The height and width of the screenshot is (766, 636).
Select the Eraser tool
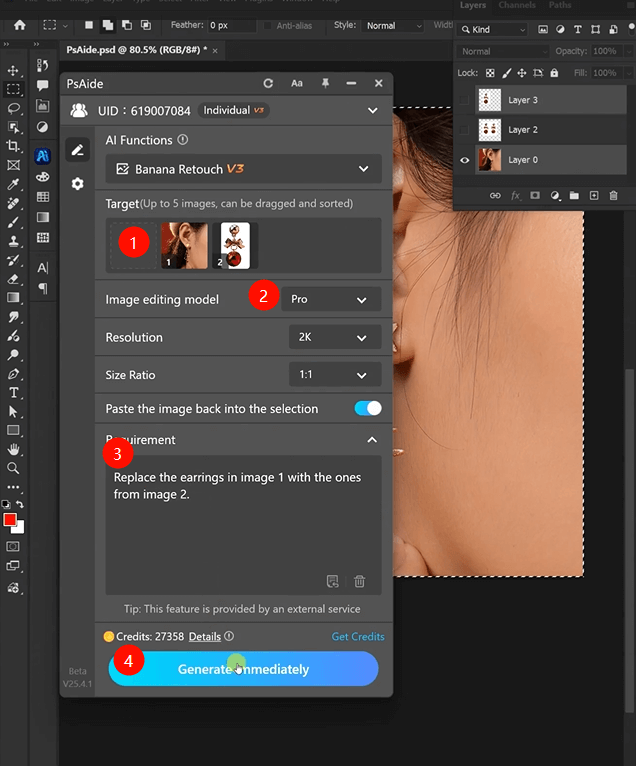[13, 279]
